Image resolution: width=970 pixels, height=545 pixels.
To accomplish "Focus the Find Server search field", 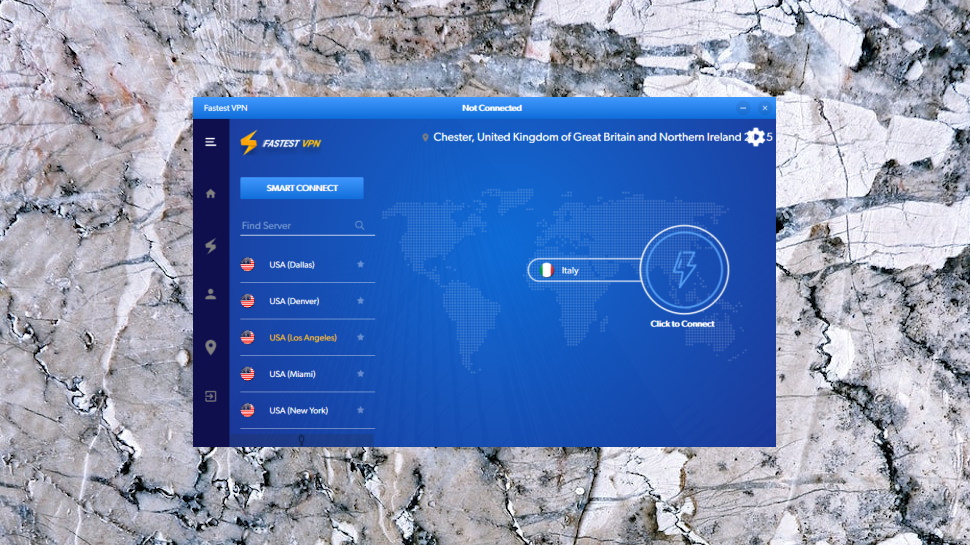I will pyautogui.click(x=307, y=226).
